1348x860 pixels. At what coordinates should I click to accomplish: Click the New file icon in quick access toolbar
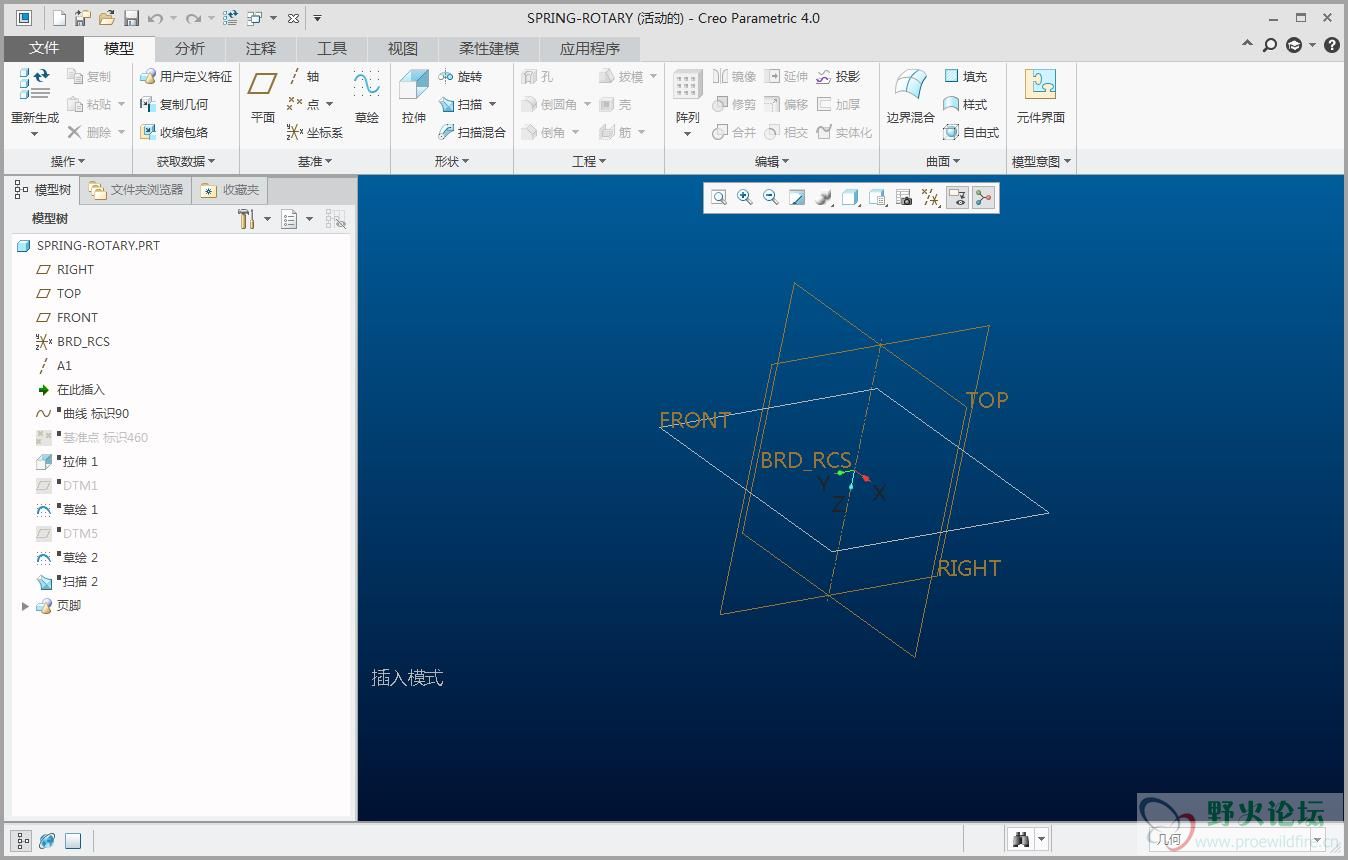tap(59, 18)
